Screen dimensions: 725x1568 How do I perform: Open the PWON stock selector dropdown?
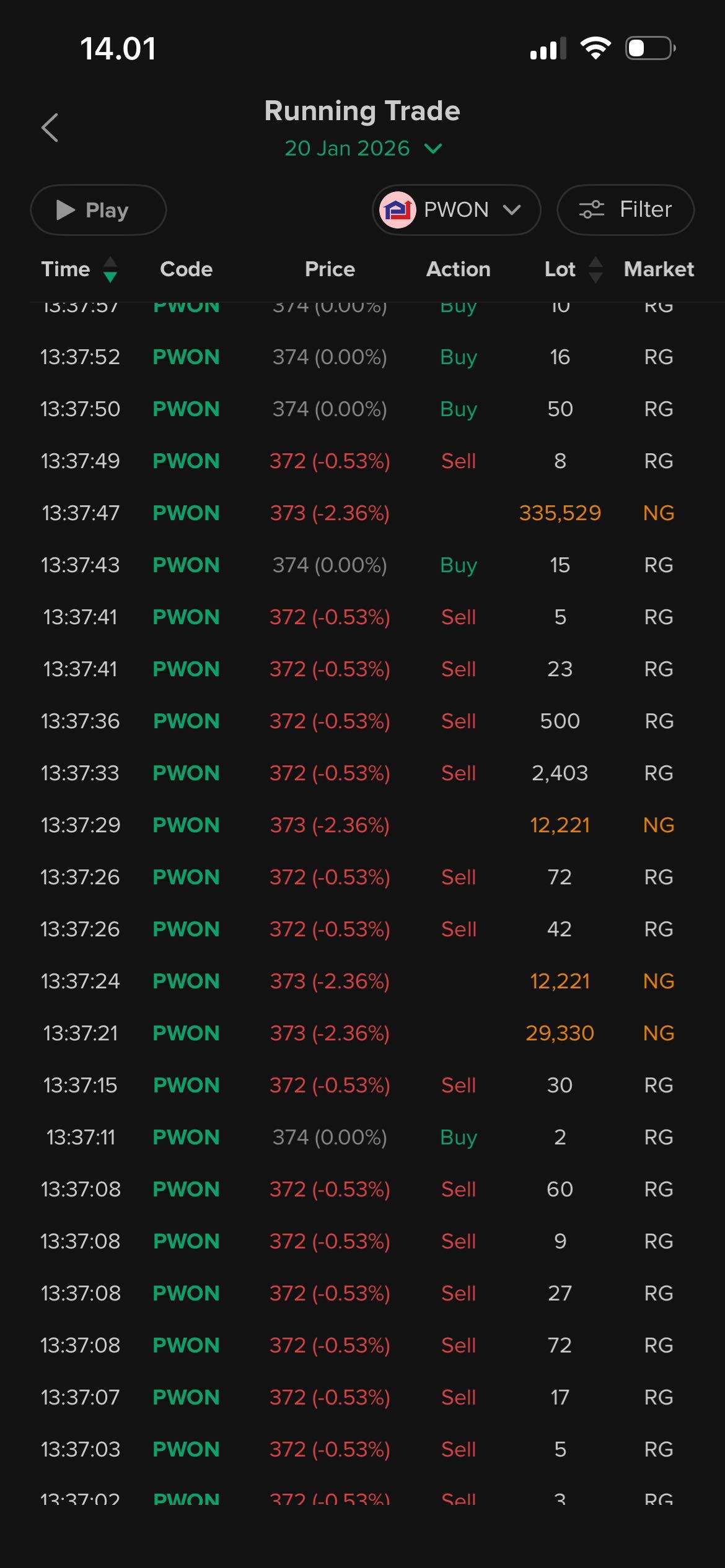[511, 210]
